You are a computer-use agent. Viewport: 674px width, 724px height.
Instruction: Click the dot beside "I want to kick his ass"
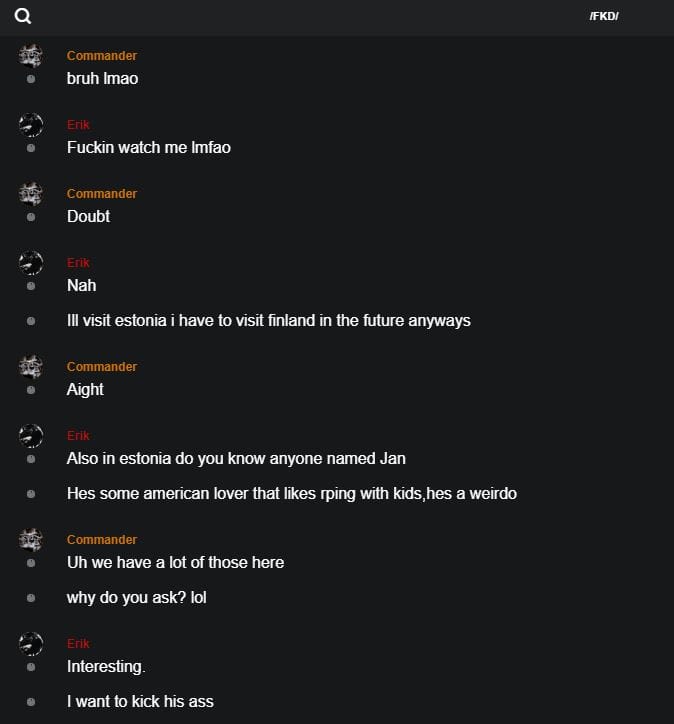[x=31, y=702]
